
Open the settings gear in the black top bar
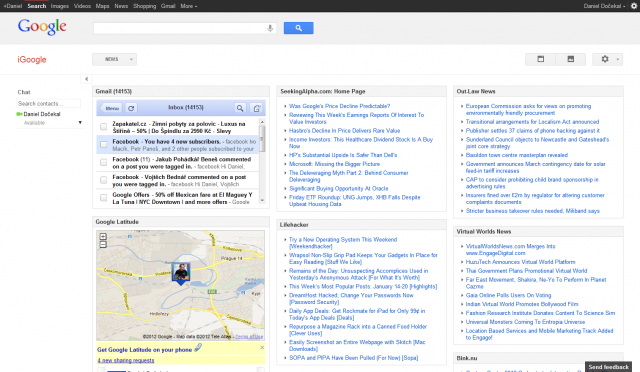tap(634, 6)
